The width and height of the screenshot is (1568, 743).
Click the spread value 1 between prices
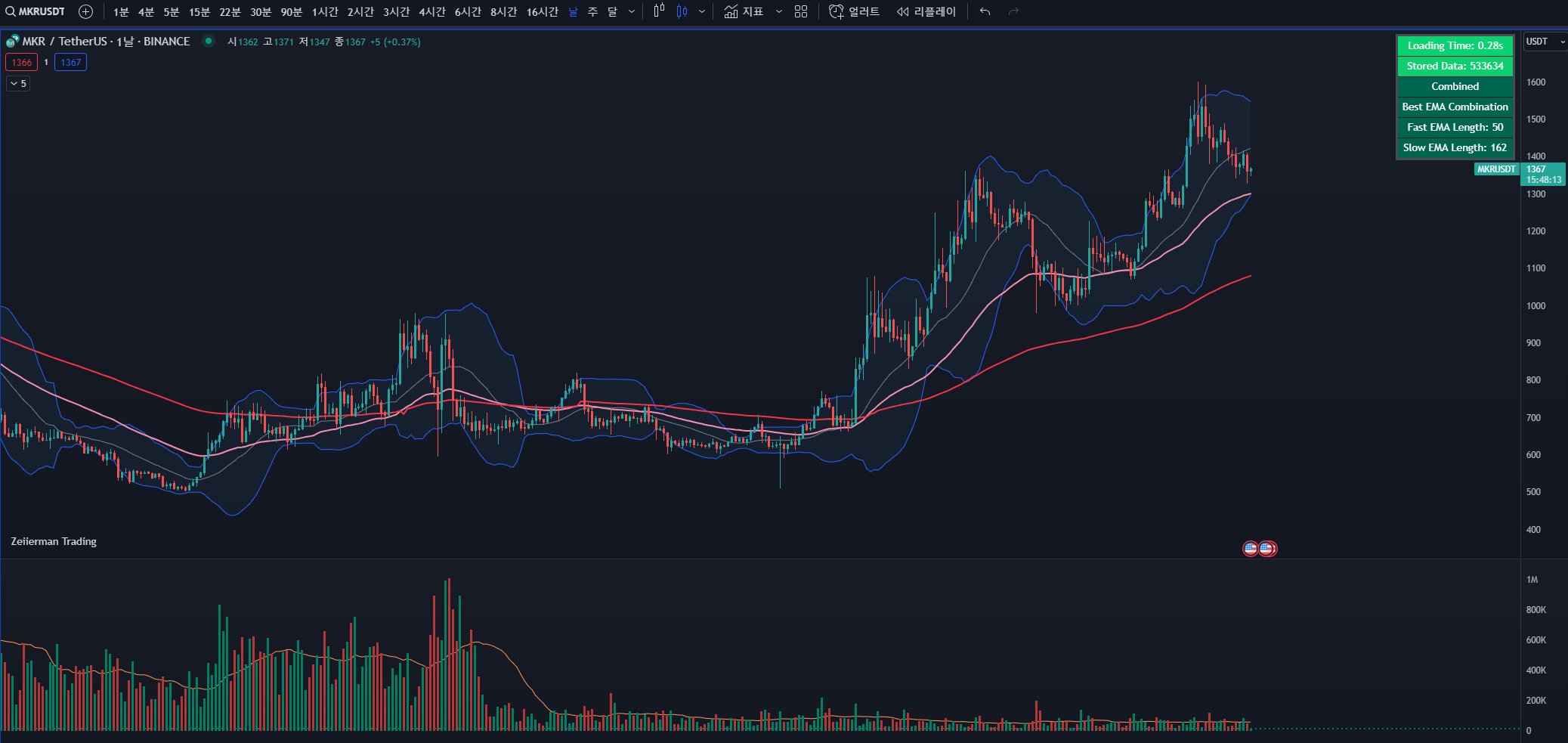pos(46,63)
